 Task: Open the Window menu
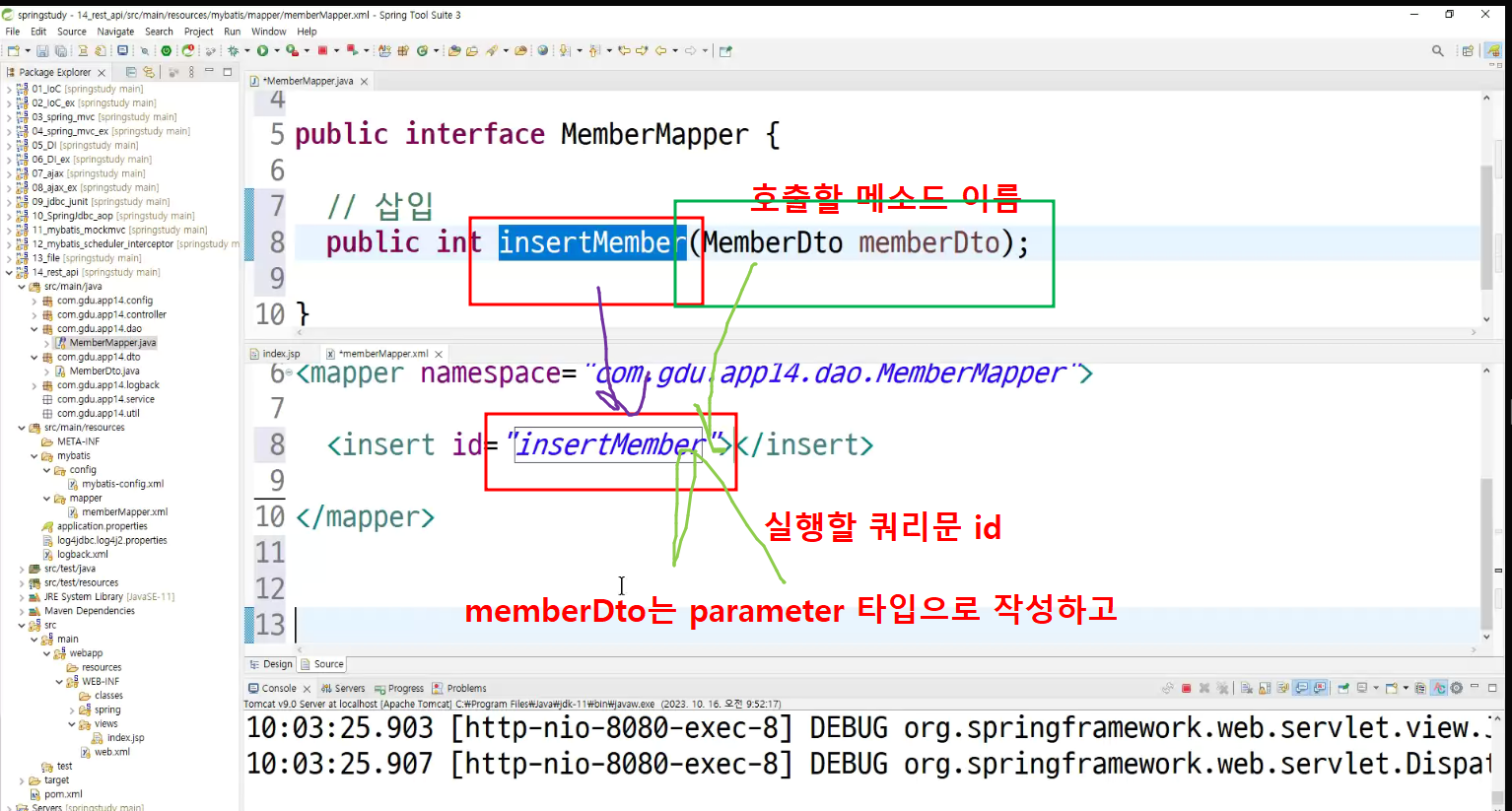[268, 32]
